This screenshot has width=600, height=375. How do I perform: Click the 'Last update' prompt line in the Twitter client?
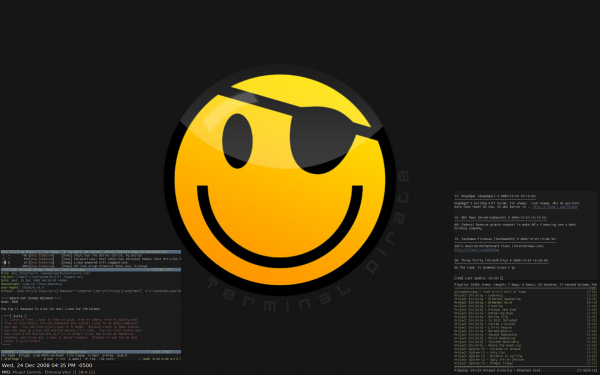click(x=479, y=278)
